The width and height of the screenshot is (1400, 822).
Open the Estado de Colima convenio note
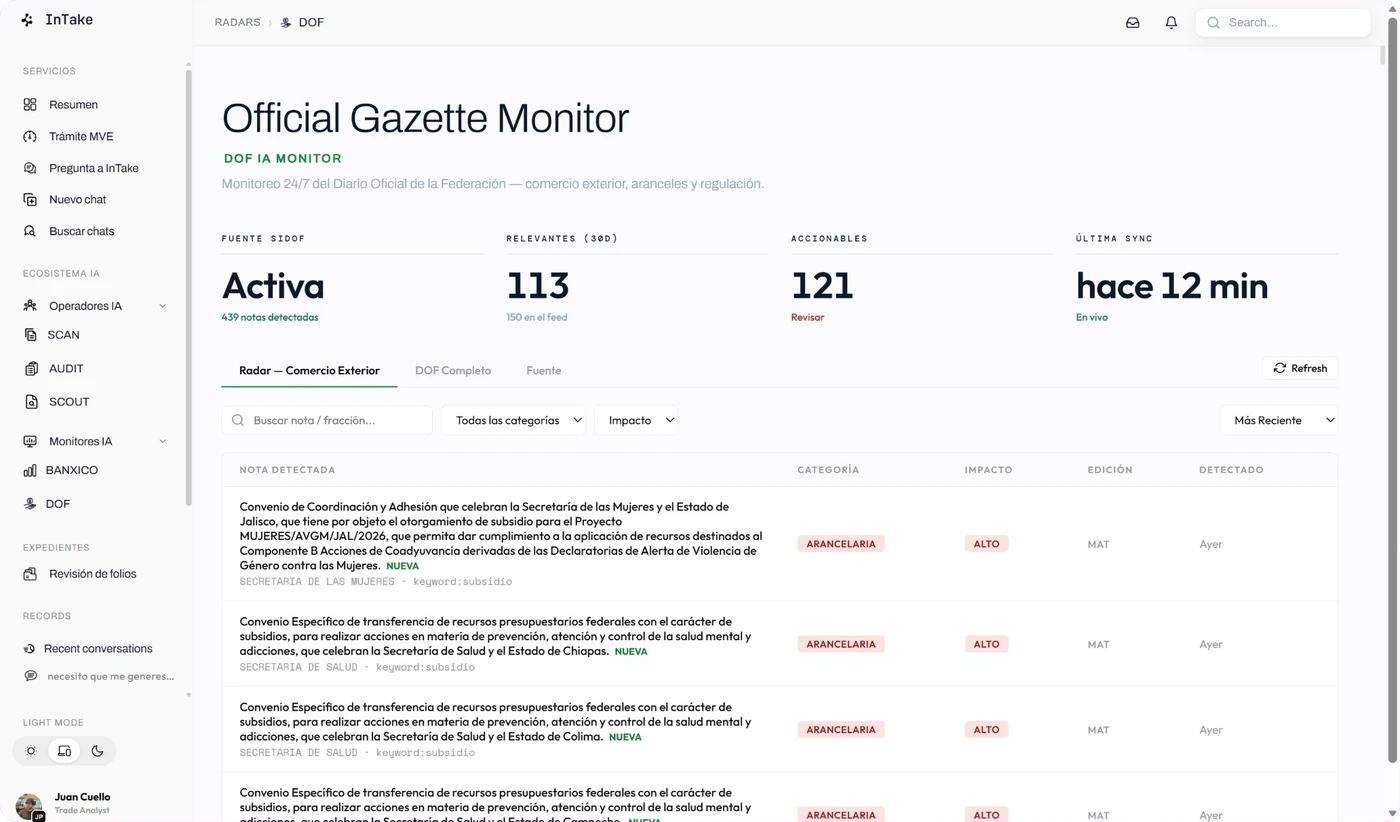[x=495, y=722]
